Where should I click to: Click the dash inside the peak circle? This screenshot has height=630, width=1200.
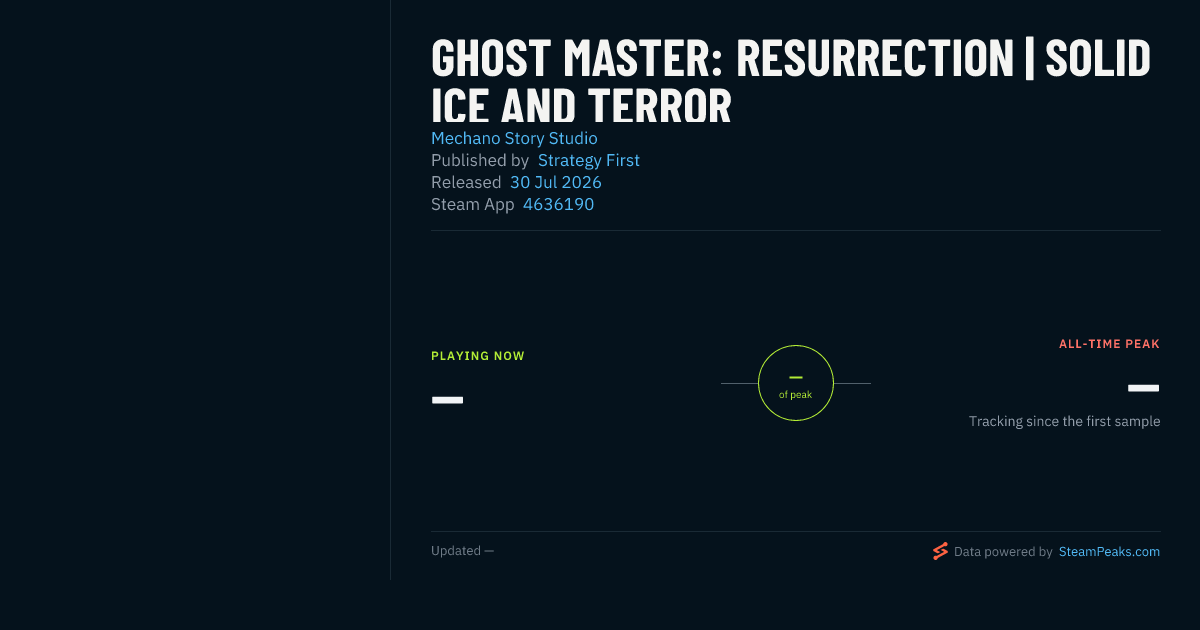[796, 377]
